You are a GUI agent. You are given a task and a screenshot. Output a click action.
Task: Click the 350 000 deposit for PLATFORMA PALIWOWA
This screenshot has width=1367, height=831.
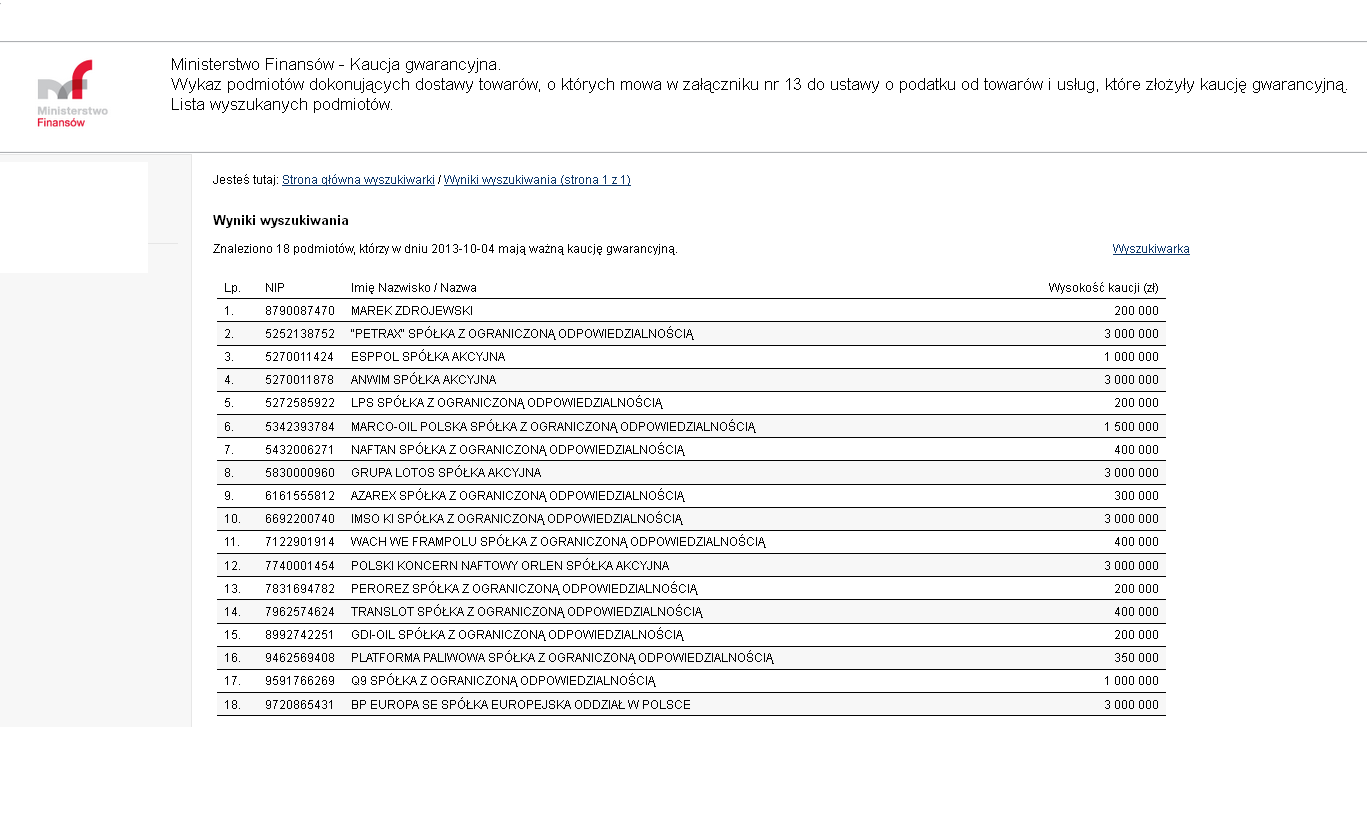tap(1137, 658)
